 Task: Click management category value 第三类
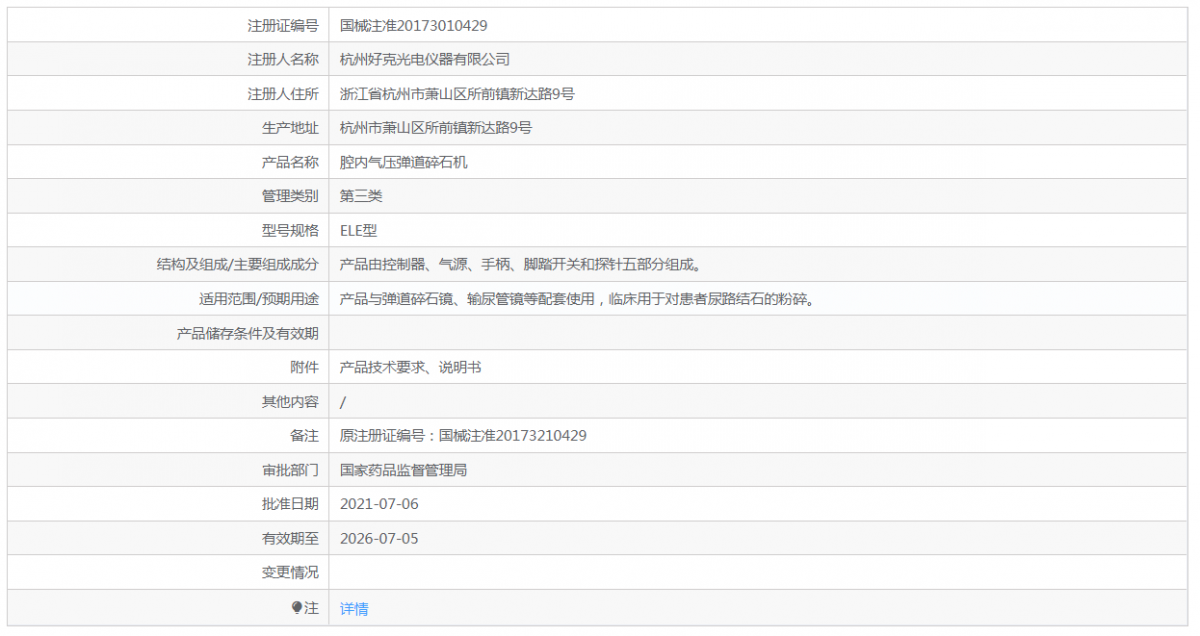point(361,196)
